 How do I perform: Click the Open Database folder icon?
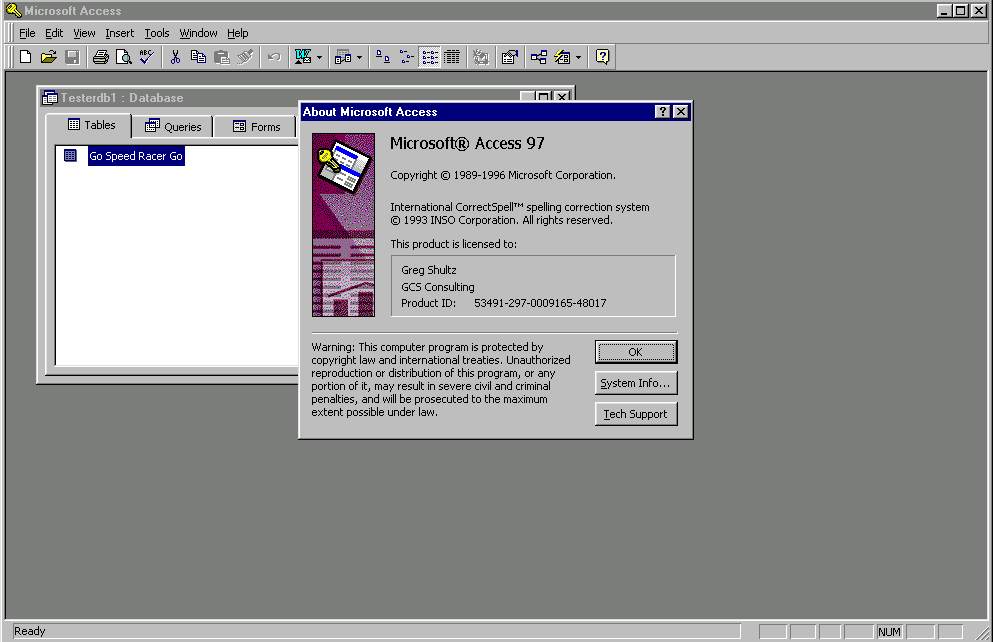coord(49,57)
